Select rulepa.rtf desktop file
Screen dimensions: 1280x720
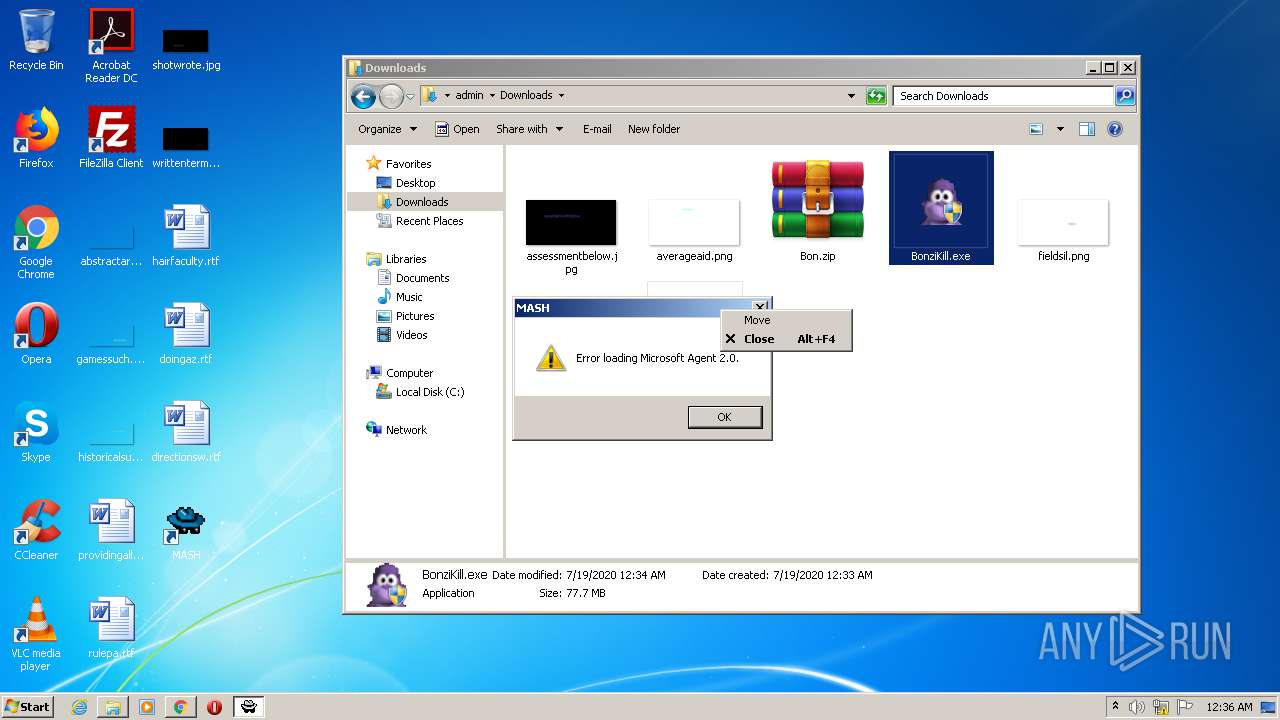point(111,628)
